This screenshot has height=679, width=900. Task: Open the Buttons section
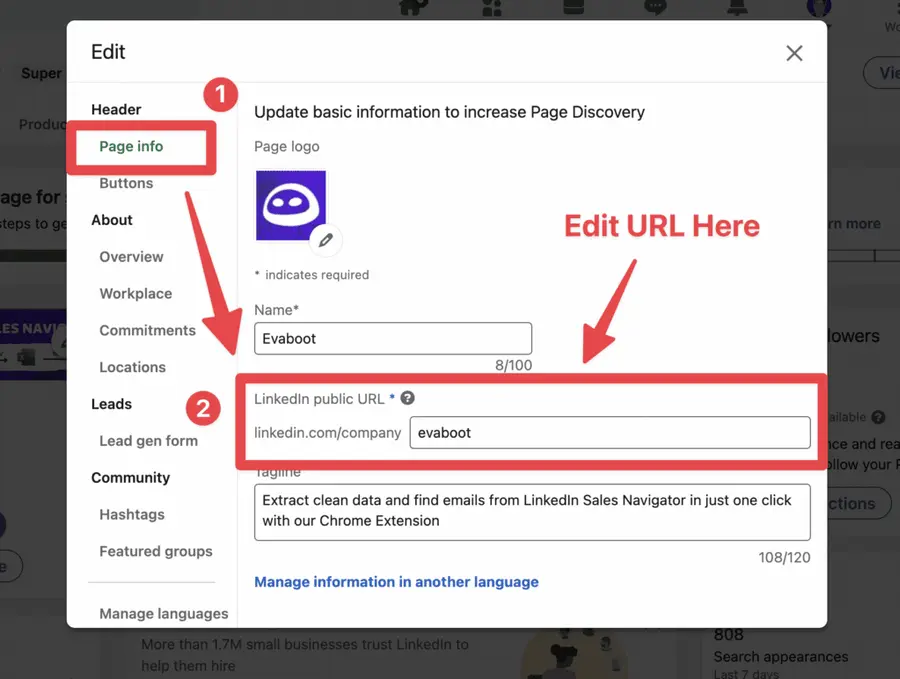tap(126, 183)
